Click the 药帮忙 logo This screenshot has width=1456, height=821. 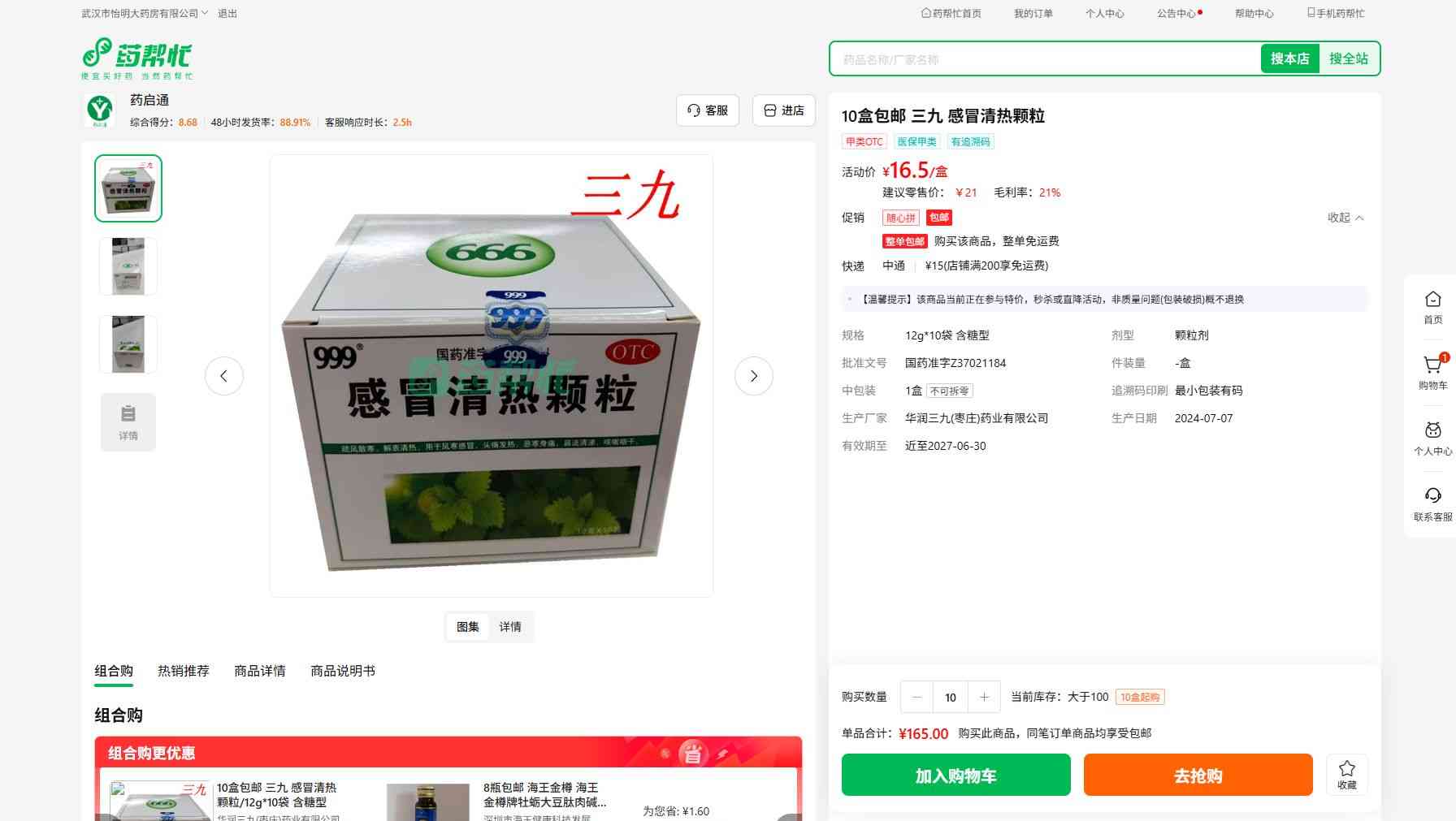tap(137, 58)
